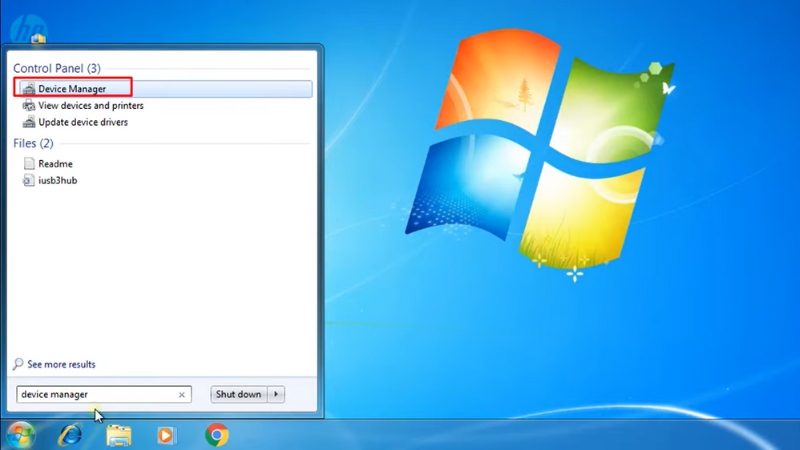
Task: Clear the search box with the X
Action: (x=182, y=395)
